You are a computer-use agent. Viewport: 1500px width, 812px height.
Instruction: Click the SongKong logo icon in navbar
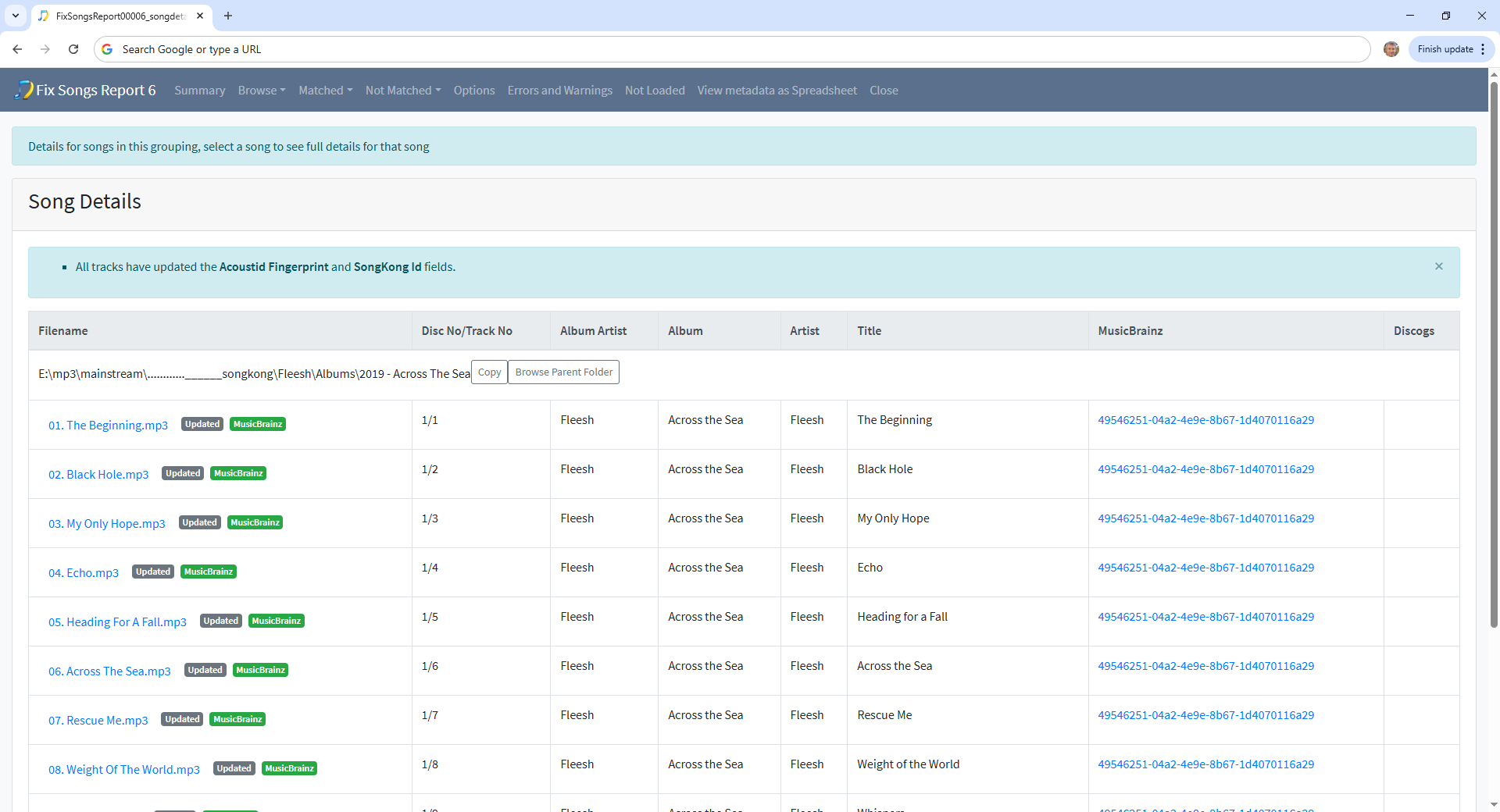[x=23, y=90]
